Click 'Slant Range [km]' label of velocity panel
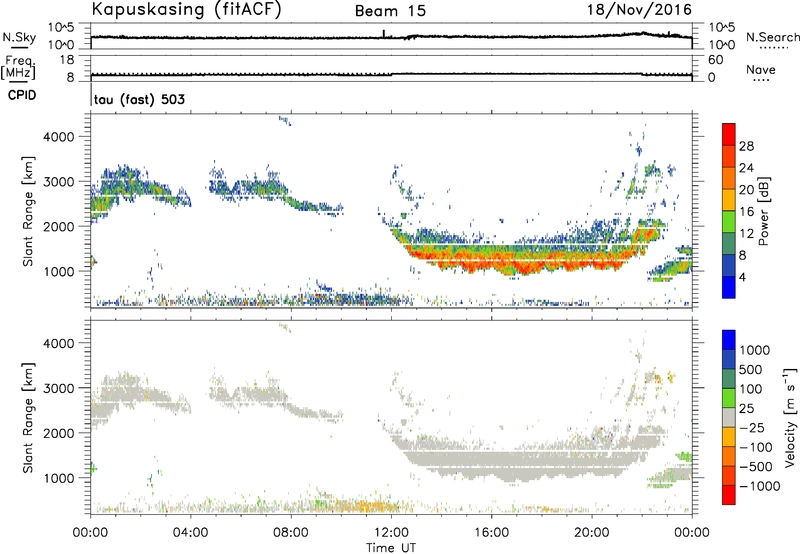Image resolution: width=800 pixels, height=554 pixels. point(28,418)
